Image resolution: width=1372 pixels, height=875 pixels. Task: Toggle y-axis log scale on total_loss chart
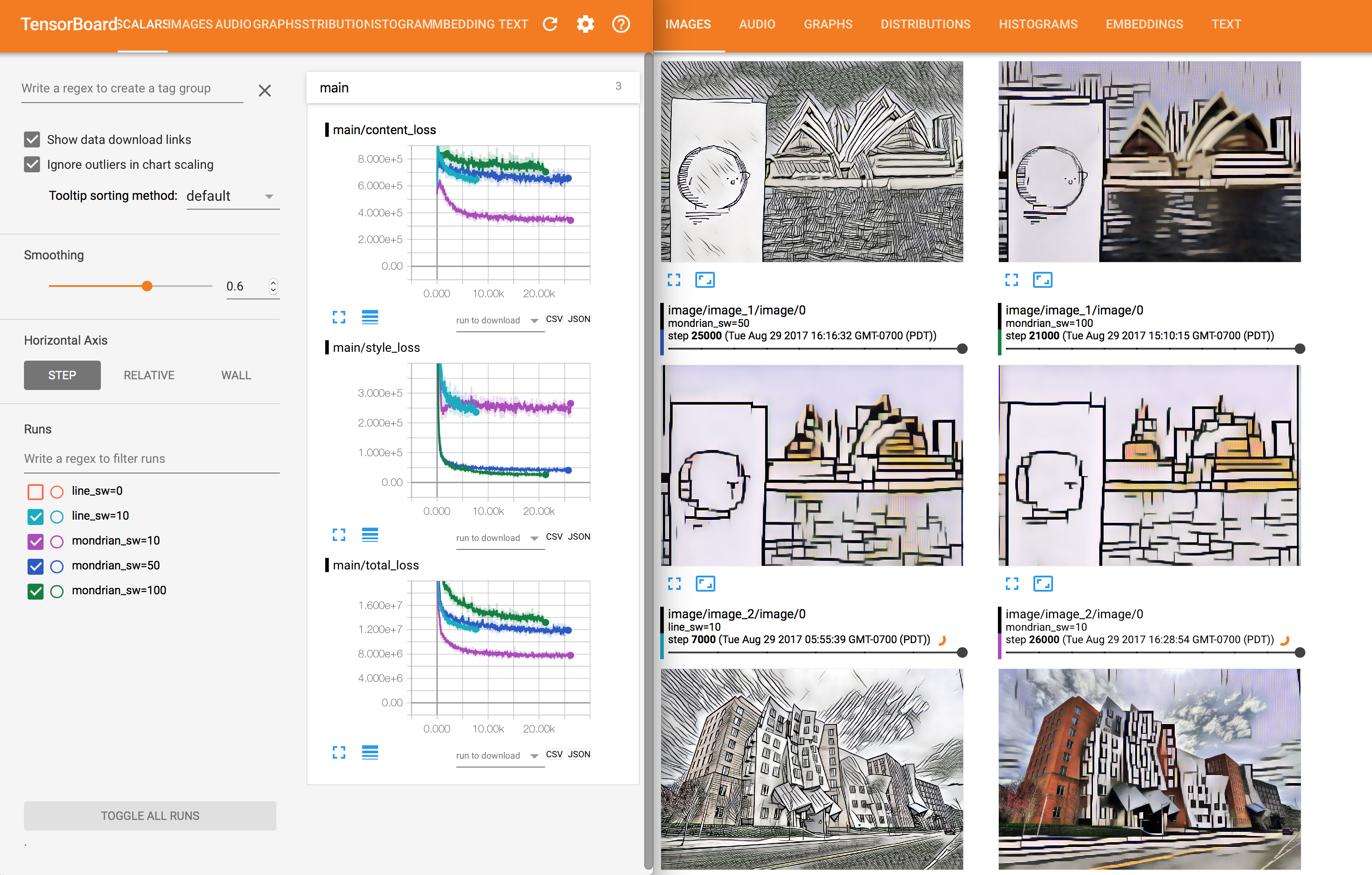(x=370, y=752)
